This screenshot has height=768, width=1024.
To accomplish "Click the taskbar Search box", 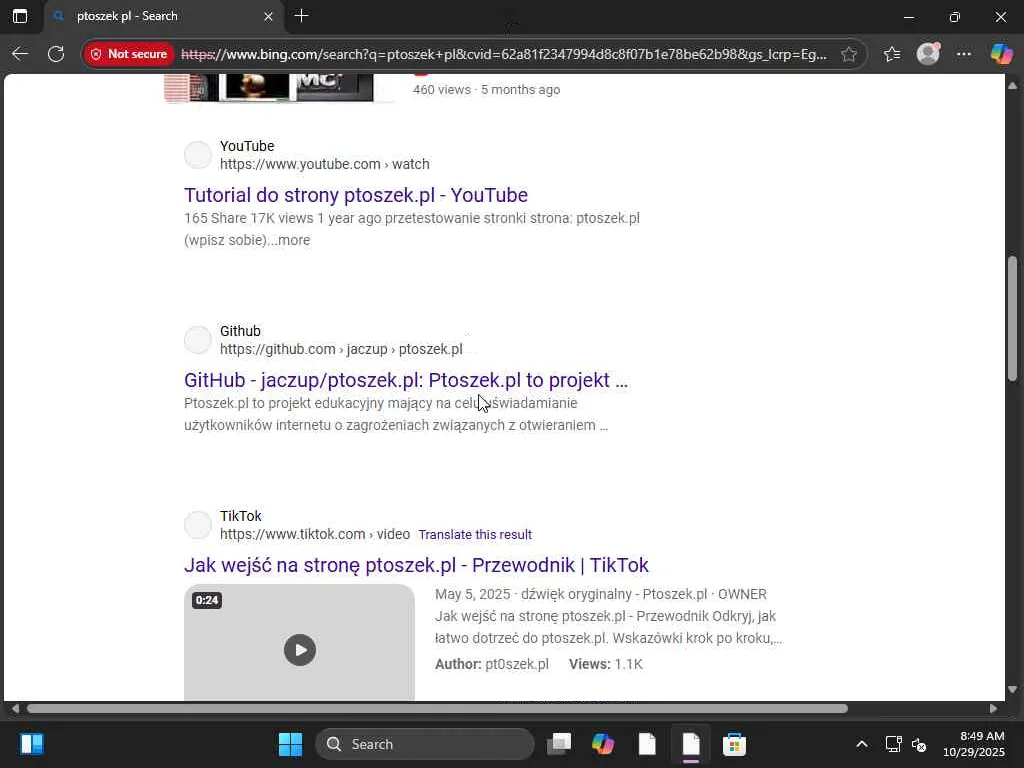I will [x=424, y=744].
